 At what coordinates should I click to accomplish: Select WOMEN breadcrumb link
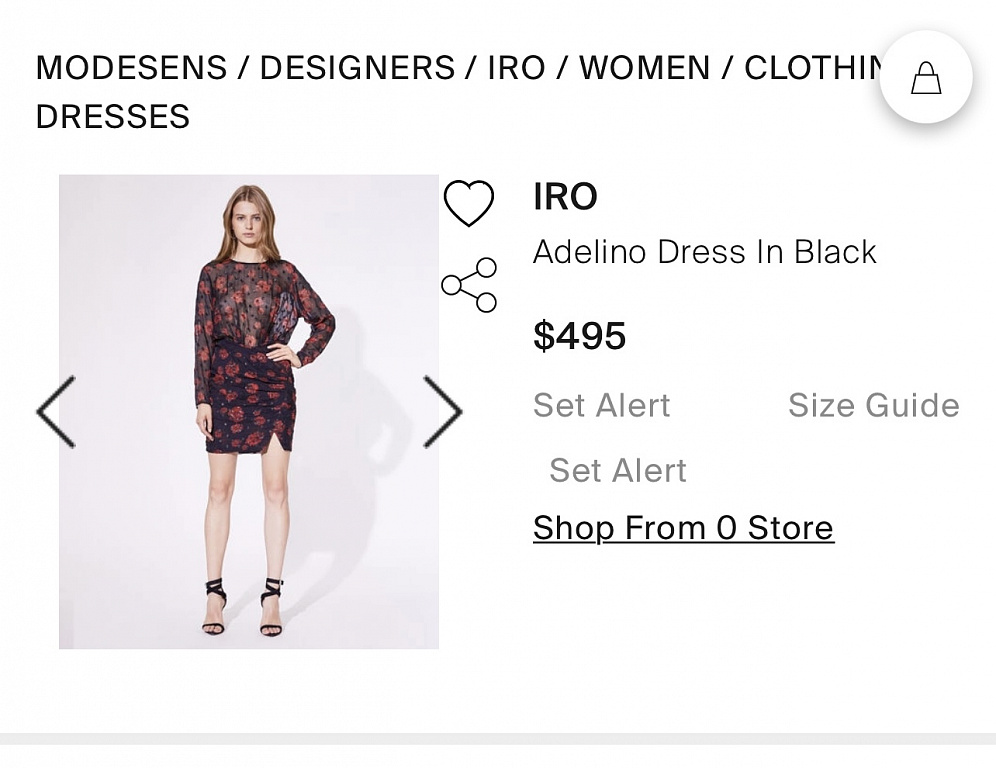pyautogui.click(x=644, y=68)
